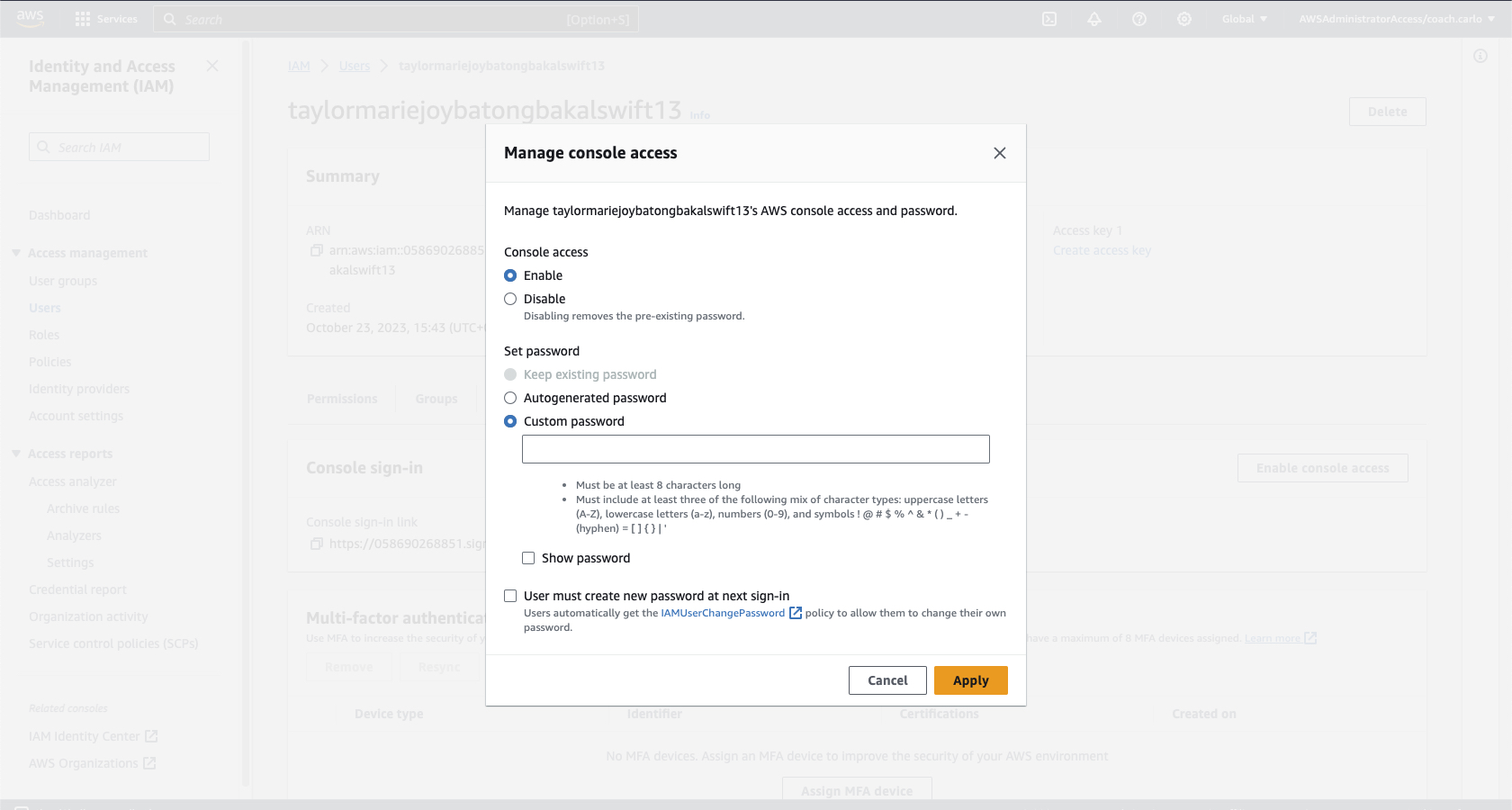Copy the ARN using copy icon

click(316, 250)
